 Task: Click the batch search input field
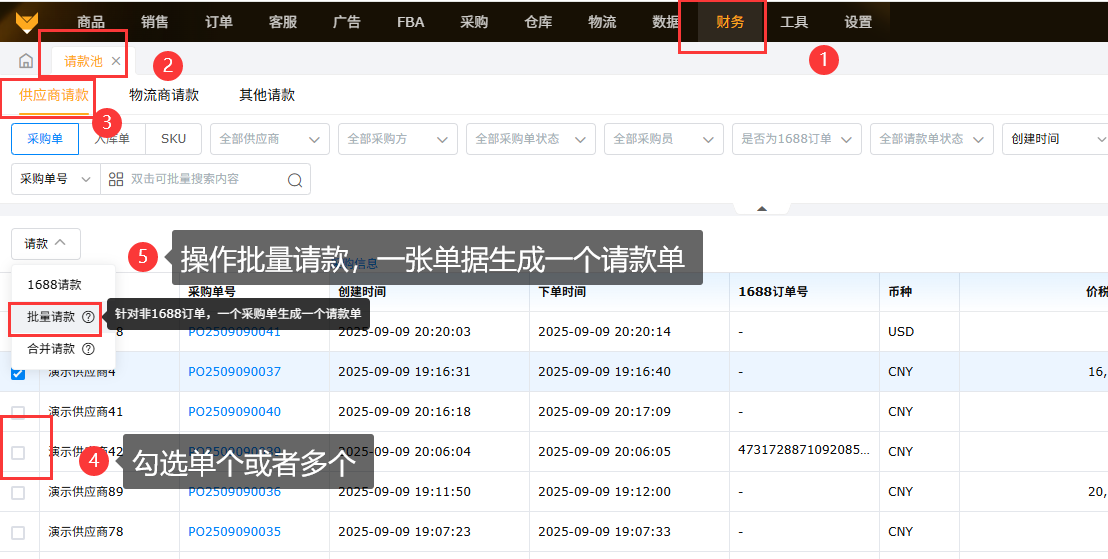(200, 179)
